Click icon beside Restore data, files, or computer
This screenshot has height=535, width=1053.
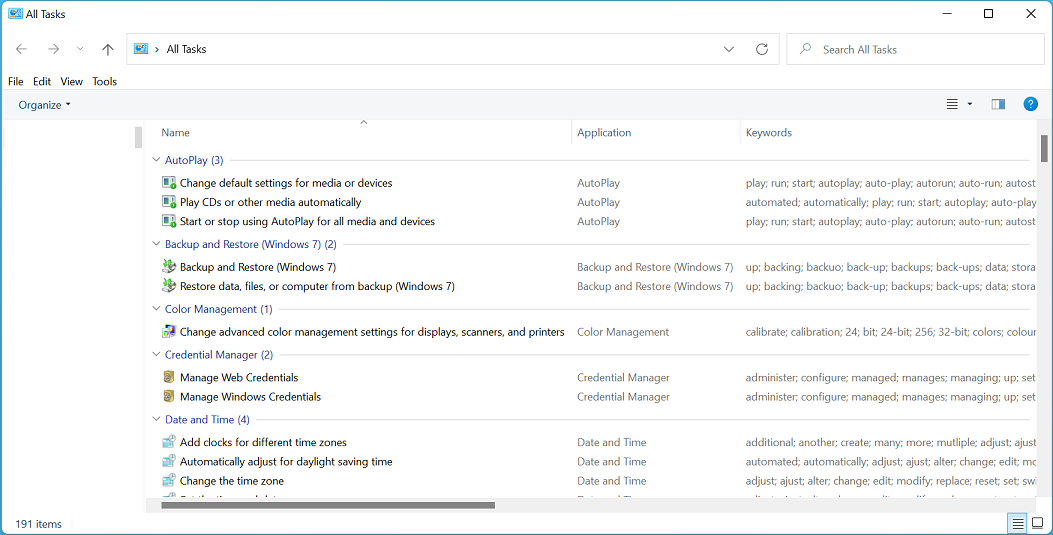(169, 286)
